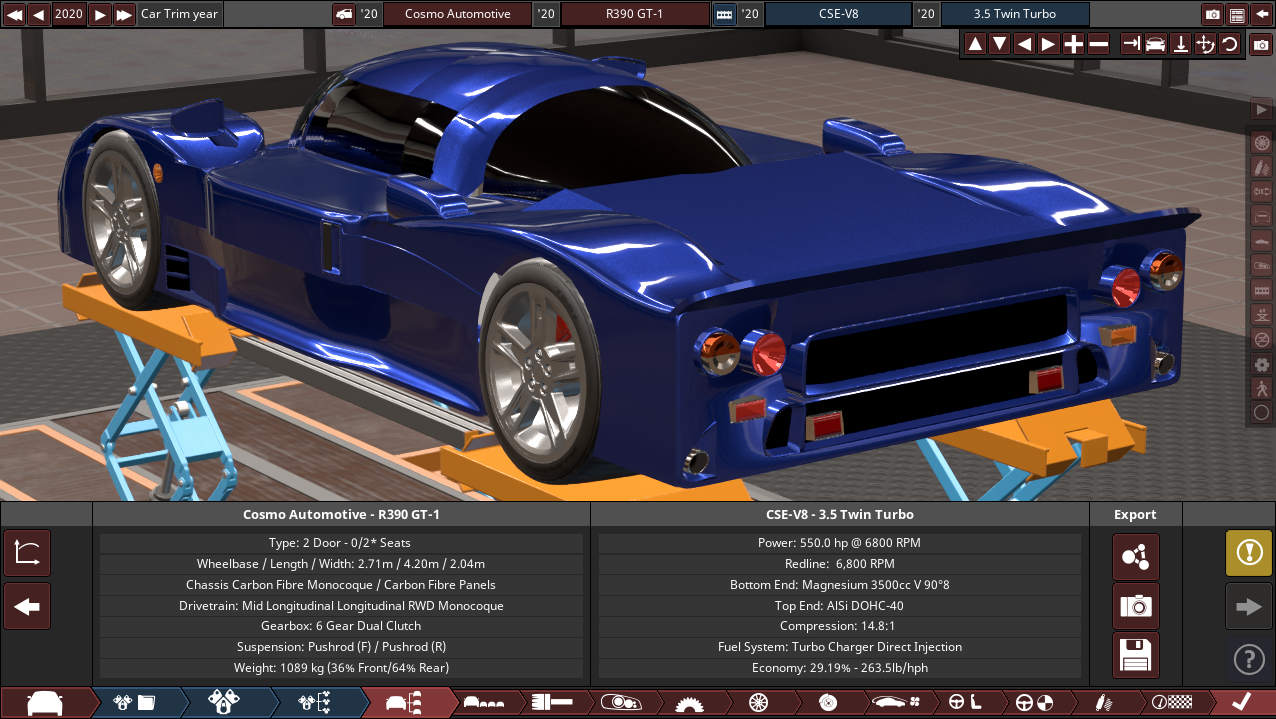Toggle the walking person icon in sidebar
The height and width of the screenshot is (719, 1276).
coord(1262,388)
